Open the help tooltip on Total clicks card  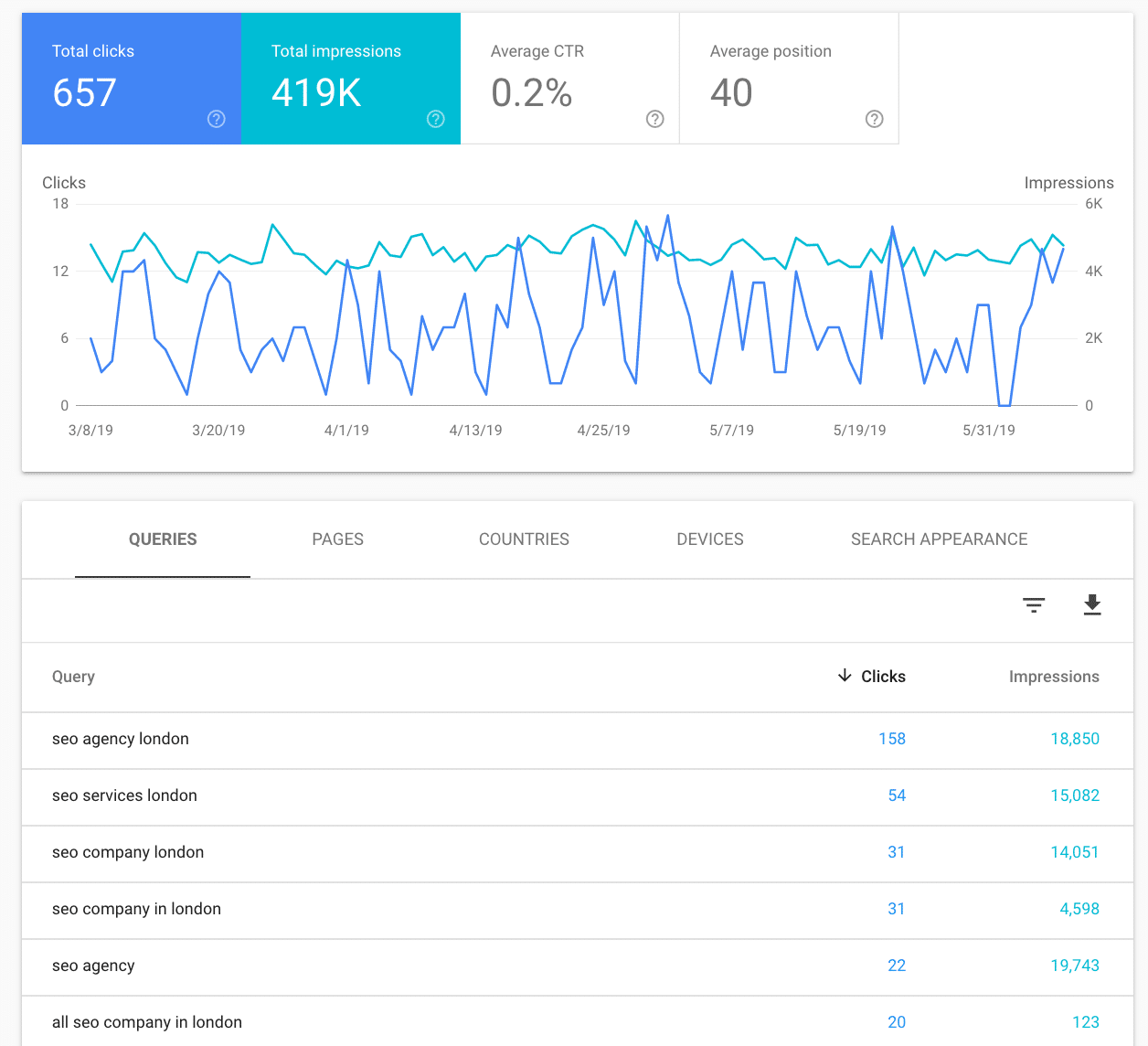tap(216, 119)
